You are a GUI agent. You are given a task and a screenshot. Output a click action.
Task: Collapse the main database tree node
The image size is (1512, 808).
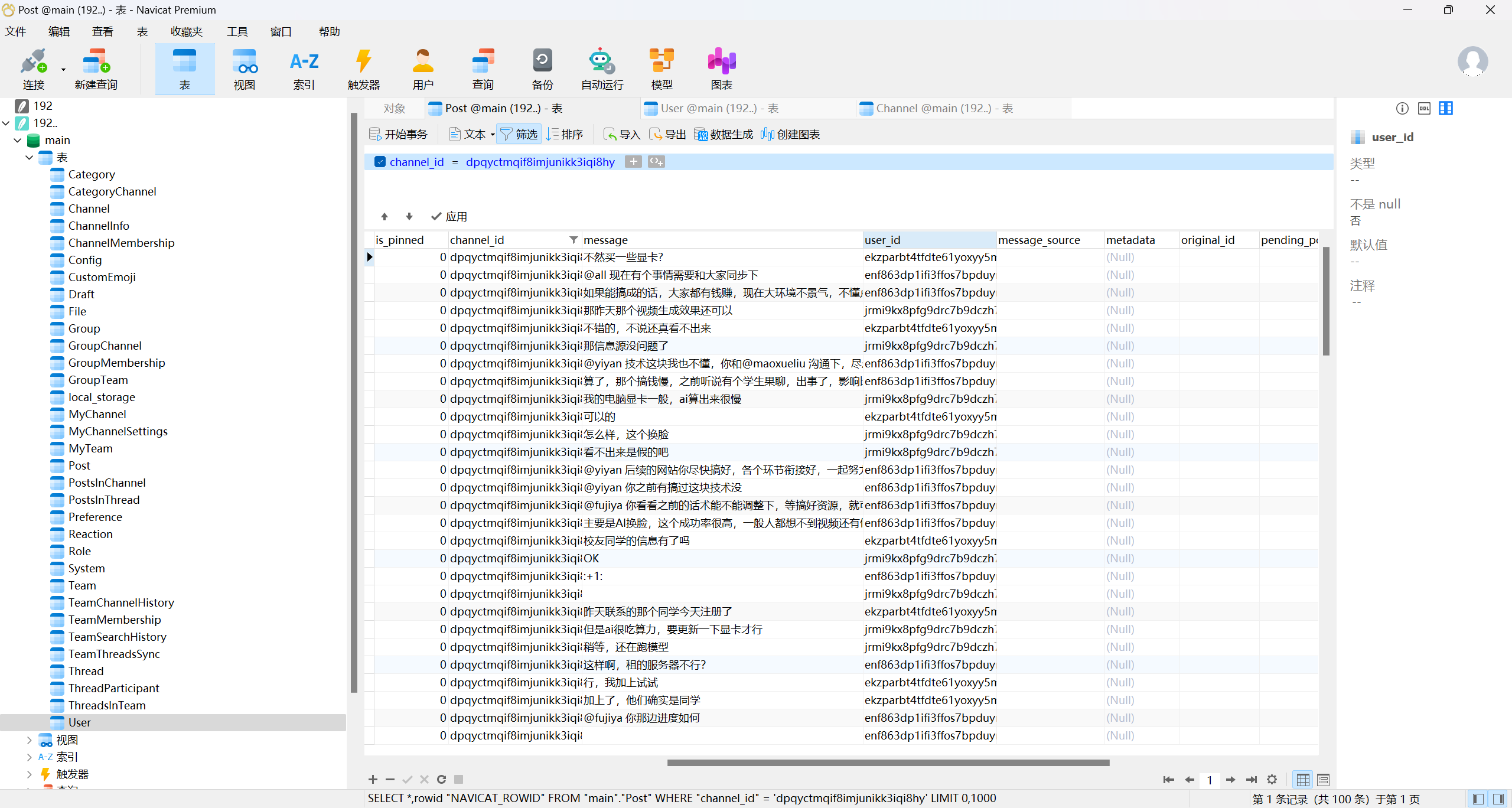[17, 141]
